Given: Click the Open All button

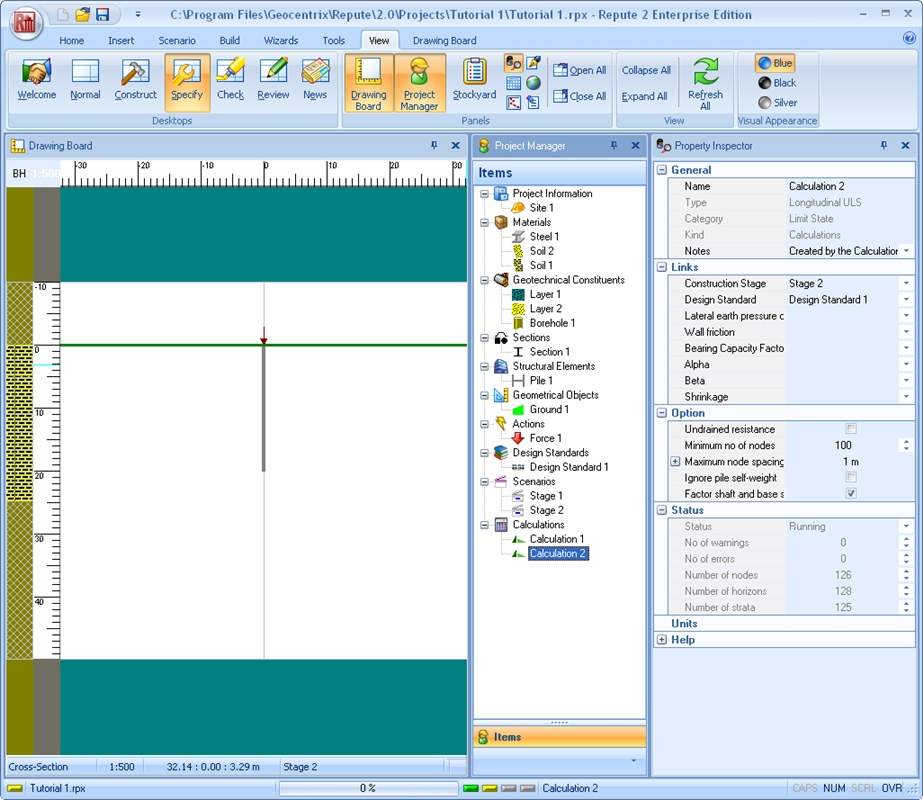Looking at the screenshot, I should coord(580,70).
